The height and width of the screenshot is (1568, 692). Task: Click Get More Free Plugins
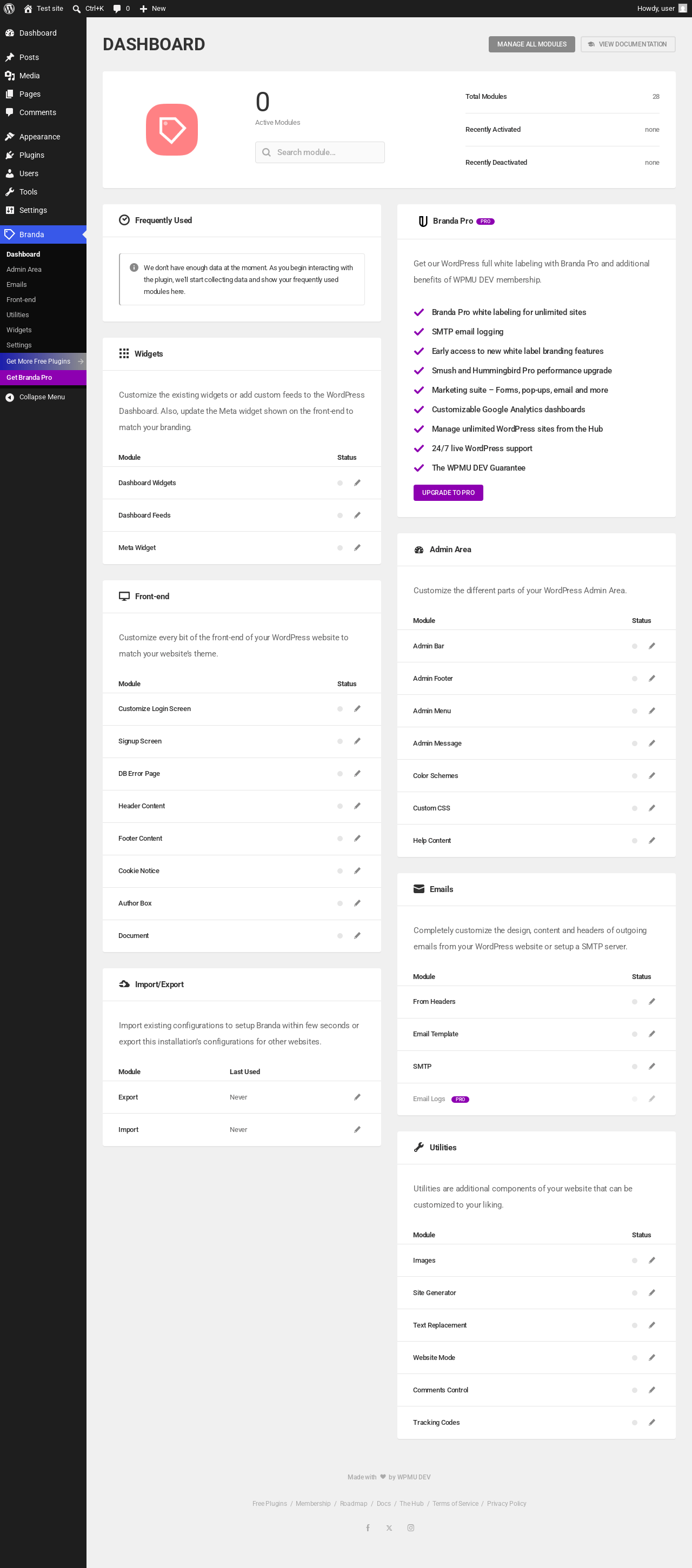pos(43,361)
